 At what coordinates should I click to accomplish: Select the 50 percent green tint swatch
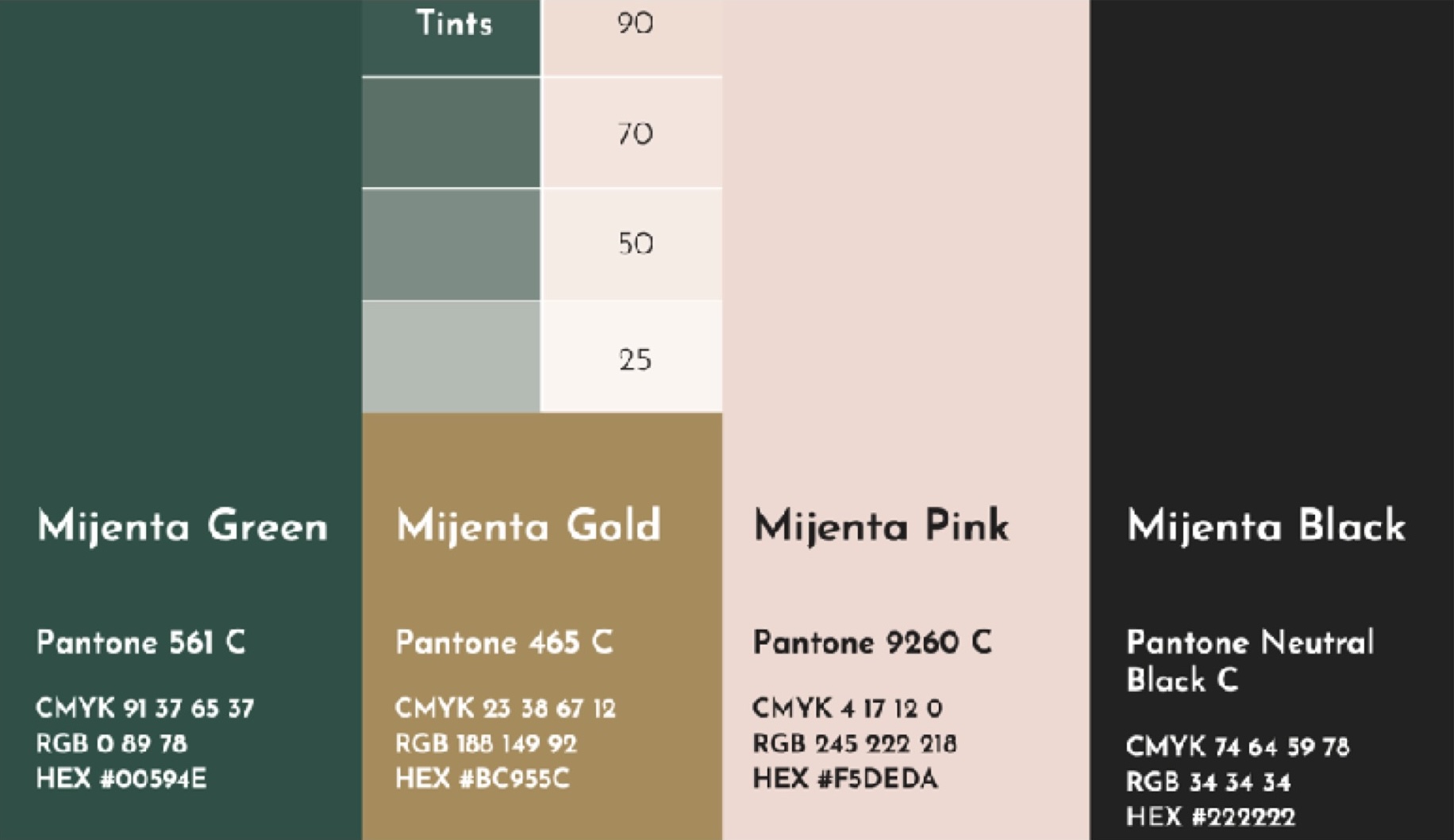(x=451, y=244)
